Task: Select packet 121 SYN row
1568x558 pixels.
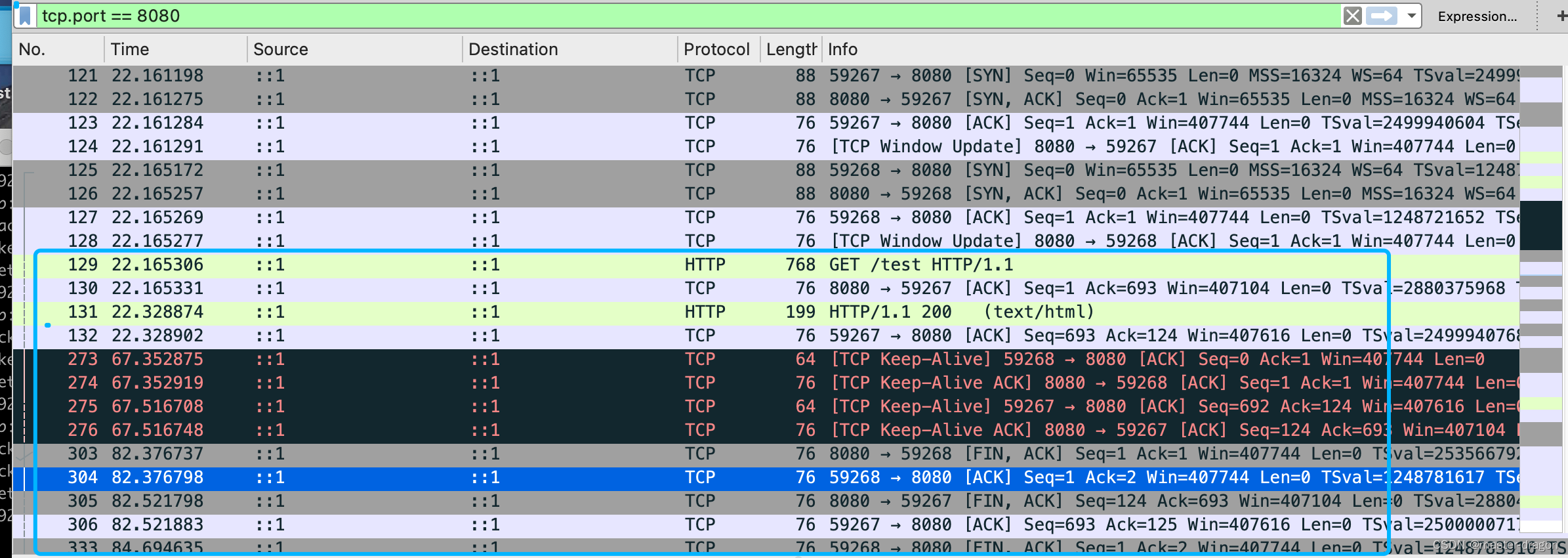Action: pos(766,76)
